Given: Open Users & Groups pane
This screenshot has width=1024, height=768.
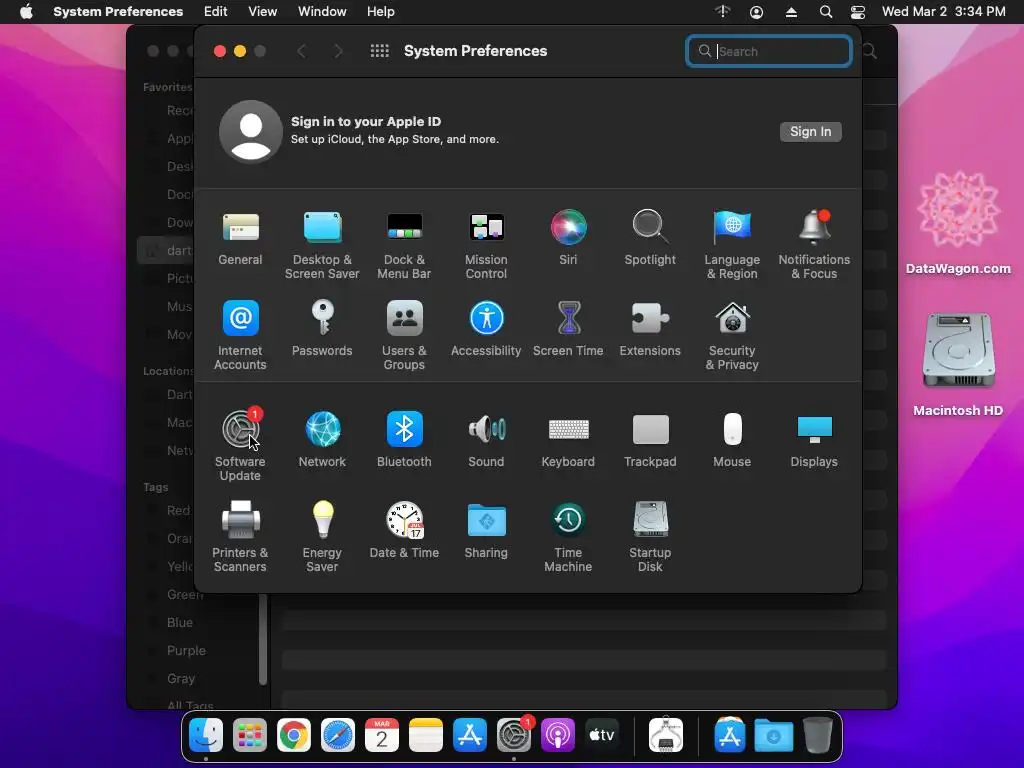Looking at the screenshot, I should 404,336.
